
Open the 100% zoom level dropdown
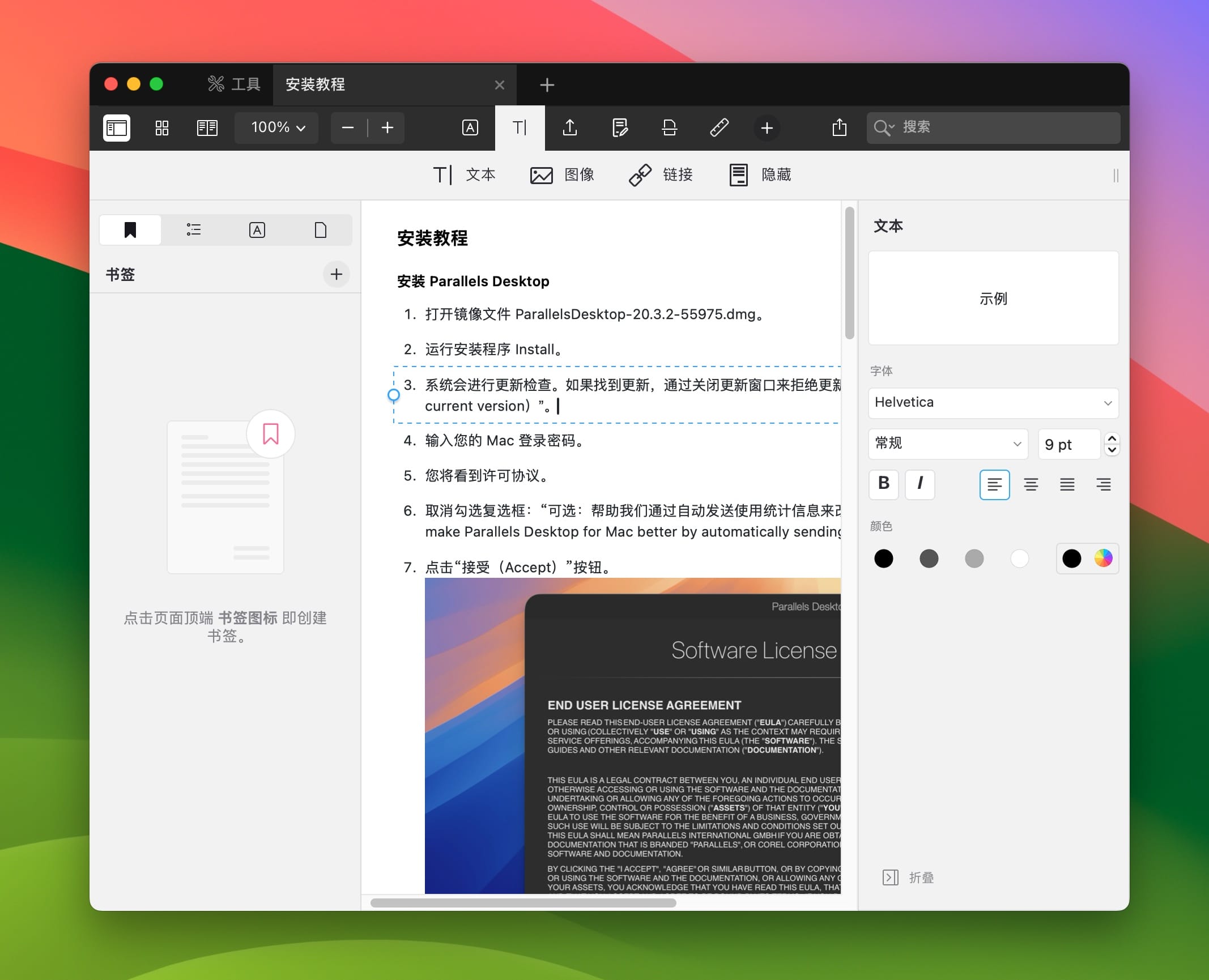point(276,127)
